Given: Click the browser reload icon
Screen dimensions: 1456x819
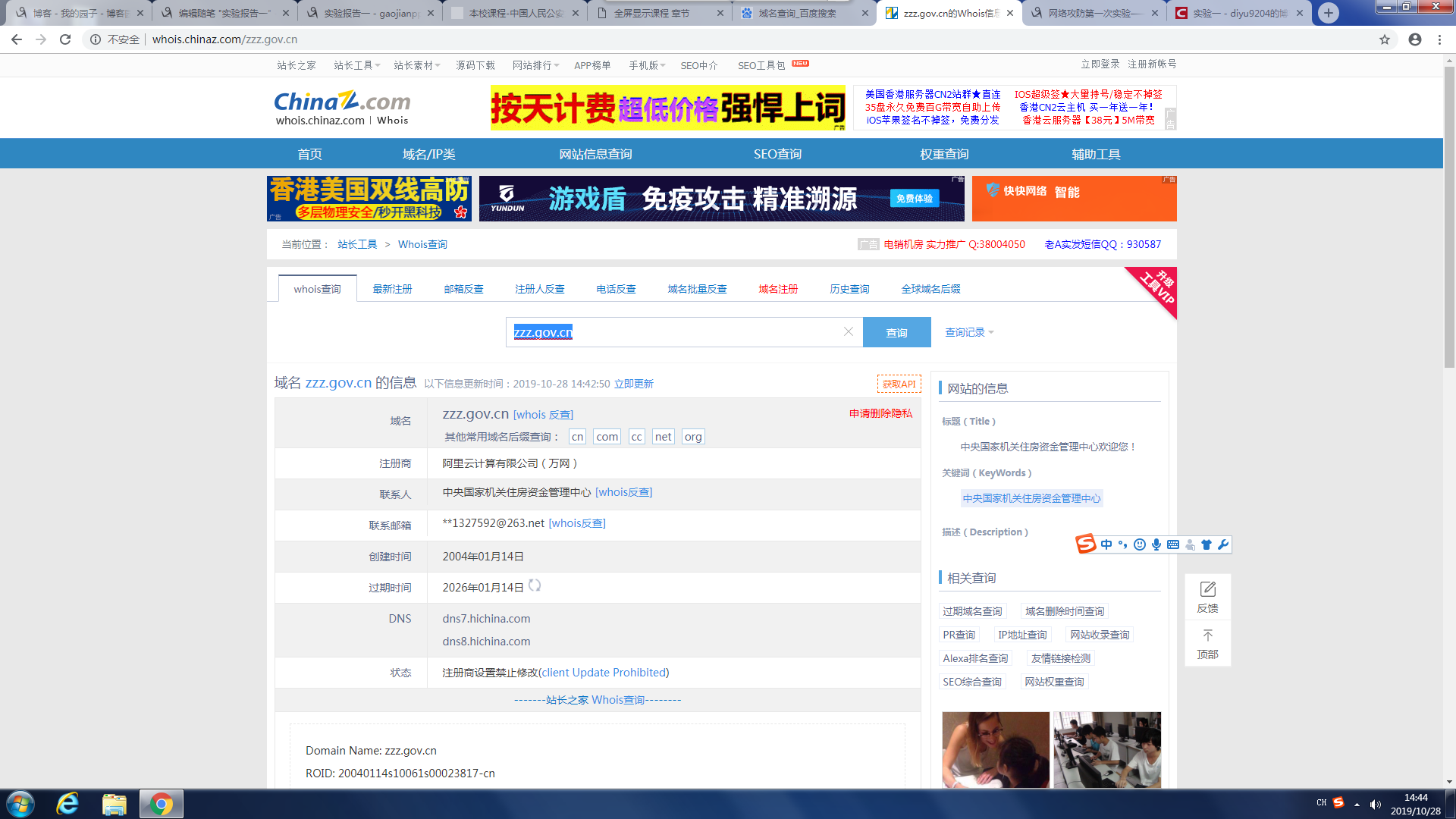Looking at the screenshot, I should pyautogui.click(x=65, y=39).
